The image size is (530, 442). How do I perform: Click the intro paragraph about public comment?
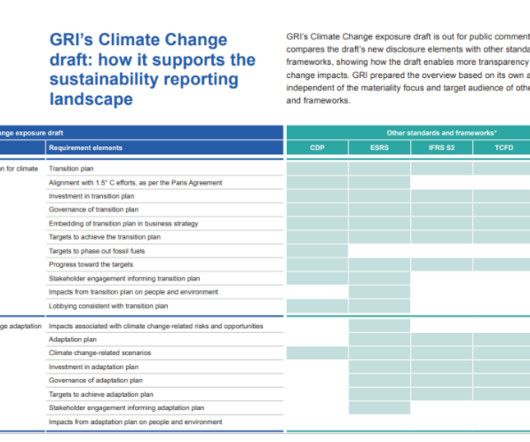point(408,69)
